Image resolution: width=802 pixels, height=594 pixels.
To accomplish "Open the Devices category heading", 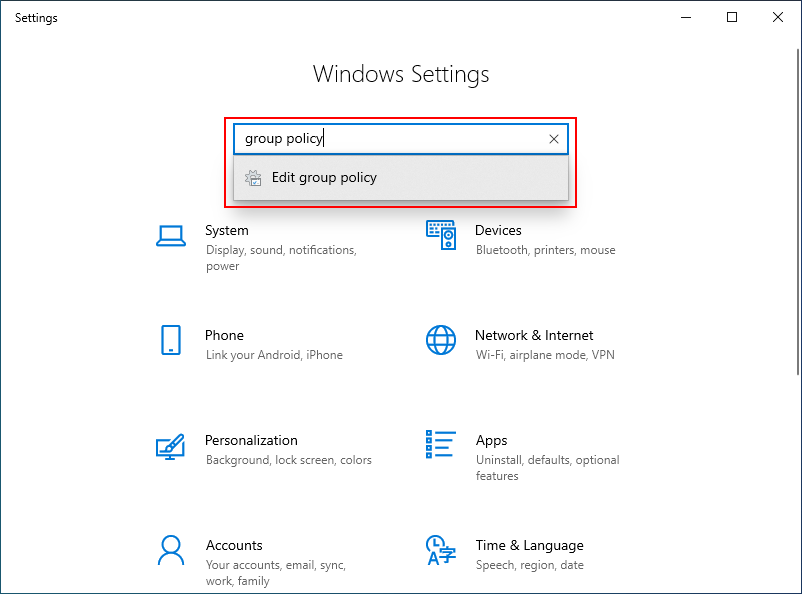I will (x=498, y=230).
